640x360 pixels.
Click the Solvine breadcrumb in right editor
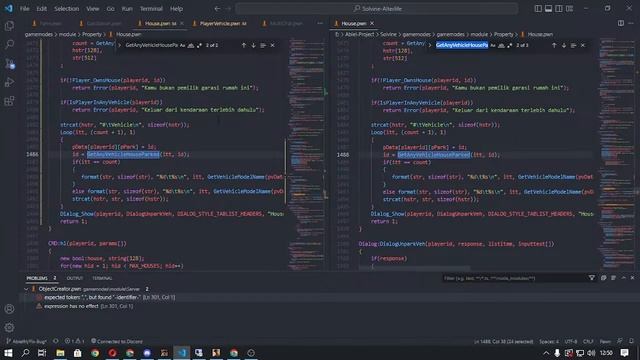389,35
